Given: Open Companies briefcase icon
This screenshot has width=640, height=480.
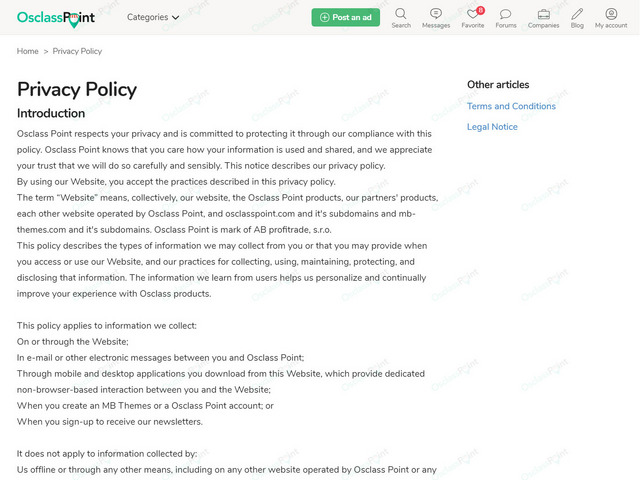Looking at the screenshot, I should 543,18.
